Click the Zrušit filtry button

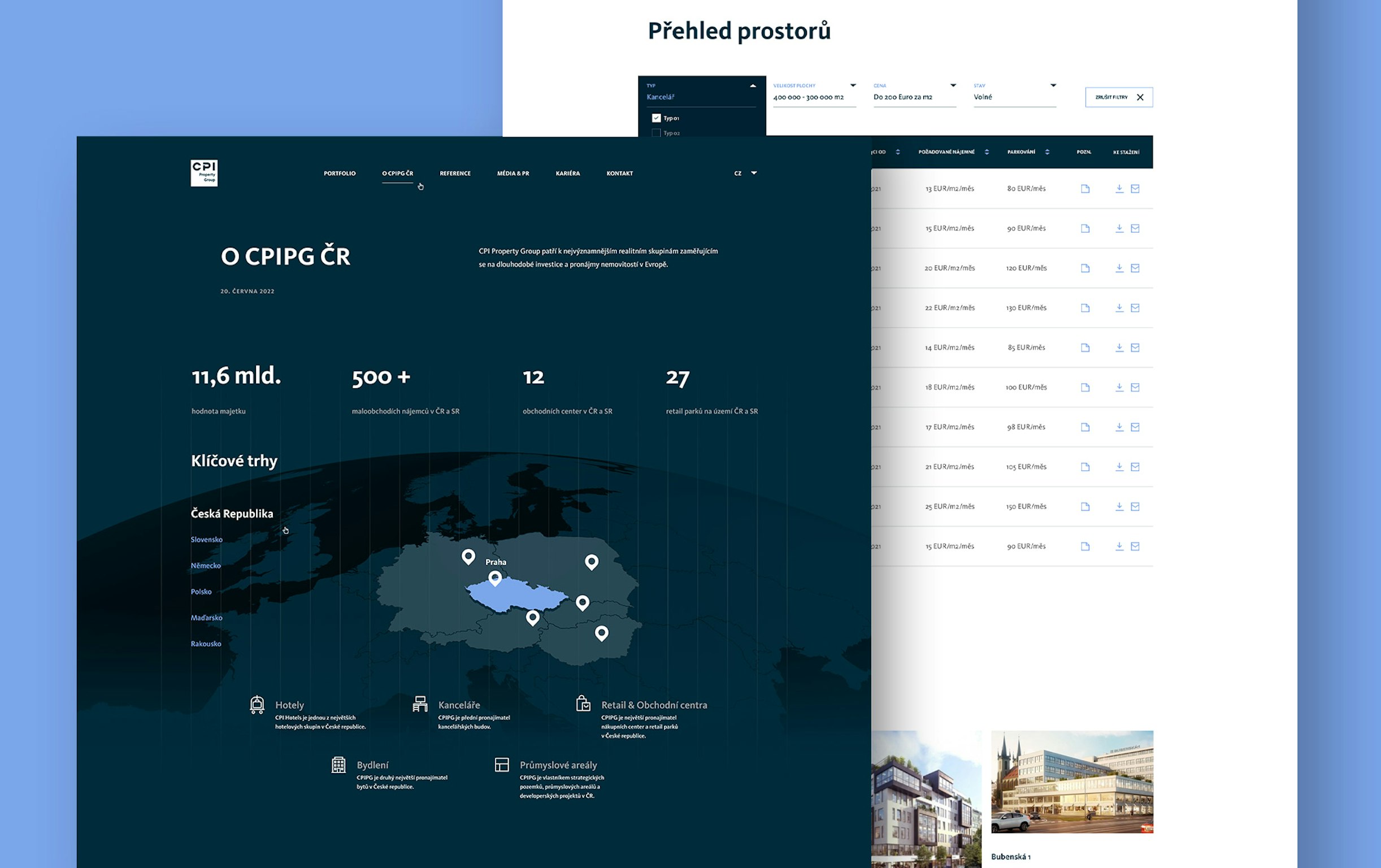point(1119,97)
